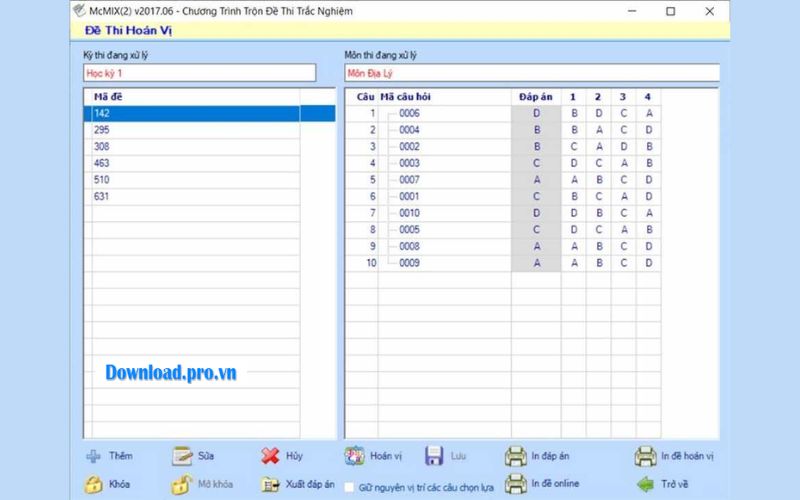The width and height of the screenshot is (800, 500).
Task: Select question code 0009 tree row
Action: (x=409, y=263)
